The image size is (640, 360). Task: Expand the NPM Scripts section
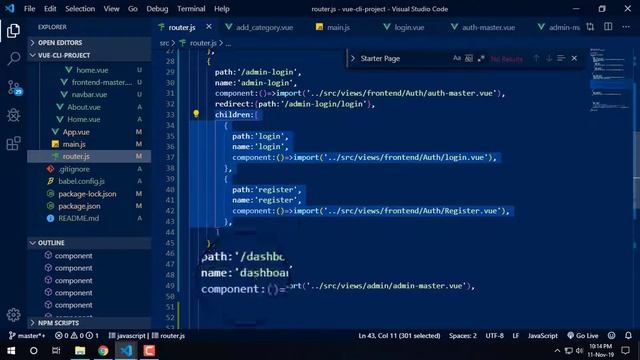(89, 322)
